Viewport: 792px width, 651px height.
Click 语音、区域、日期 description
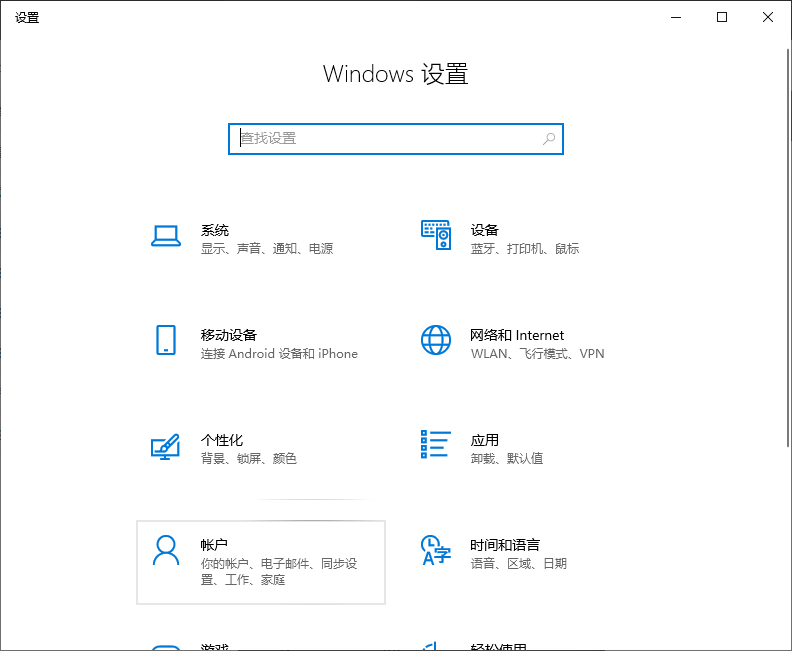click(x=519, y=563)
